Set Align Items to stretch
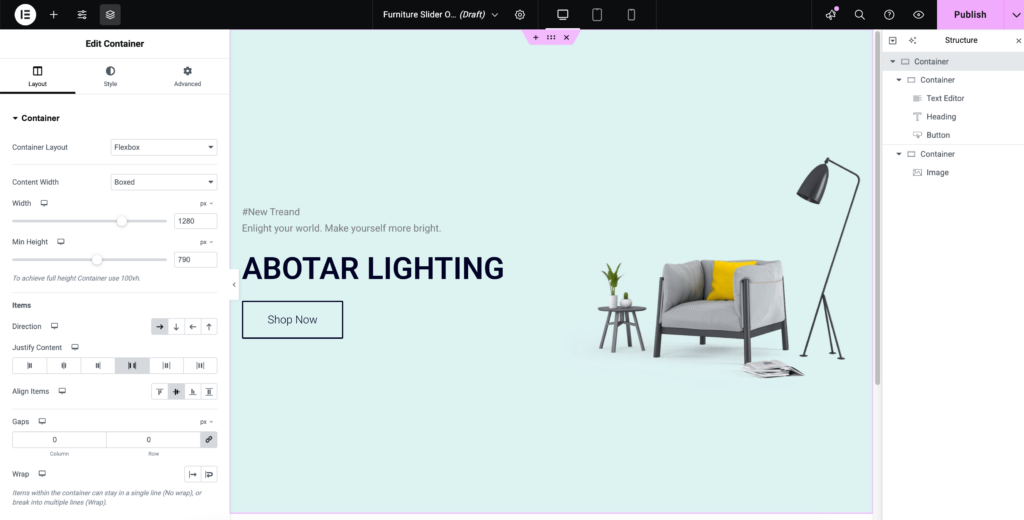Viewport: 1024px width, 520px height. click(x=209, y=392)
